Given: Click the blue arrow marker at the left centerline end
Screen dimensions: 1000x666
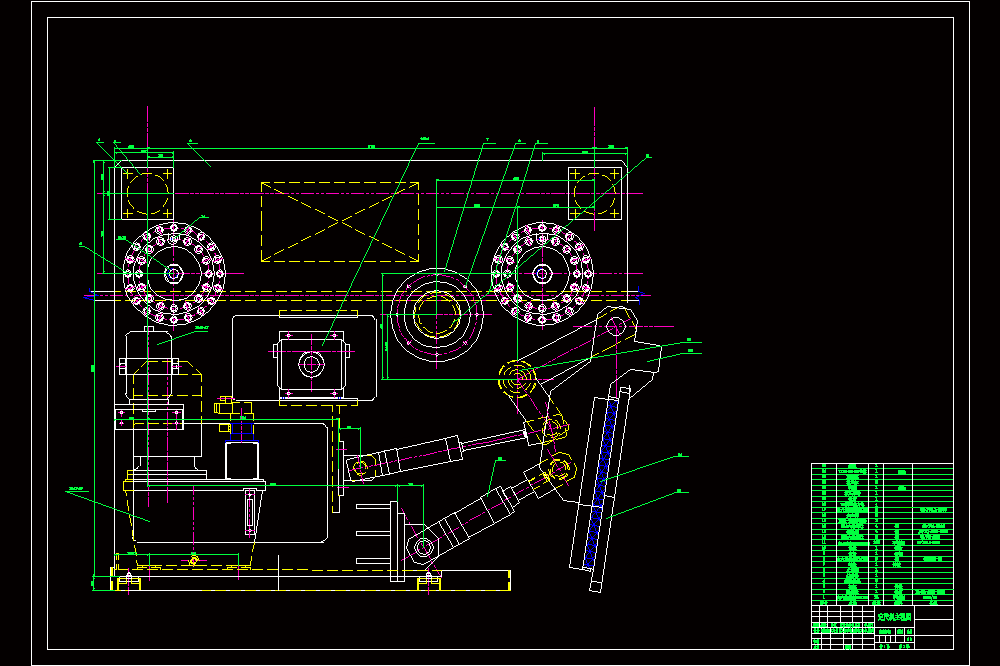Looking at the screenshot, I should (x=91, y=295).
